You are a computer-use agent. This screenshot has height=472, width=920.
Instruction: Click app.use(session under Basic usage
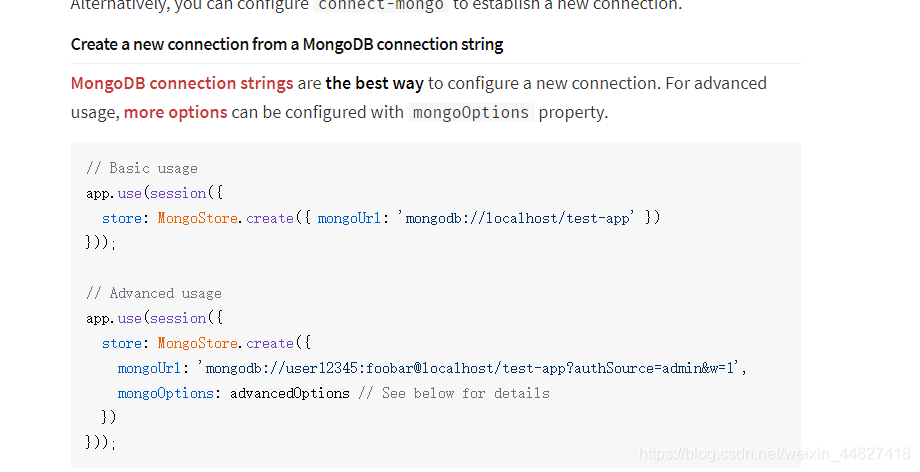pos(148,193)
